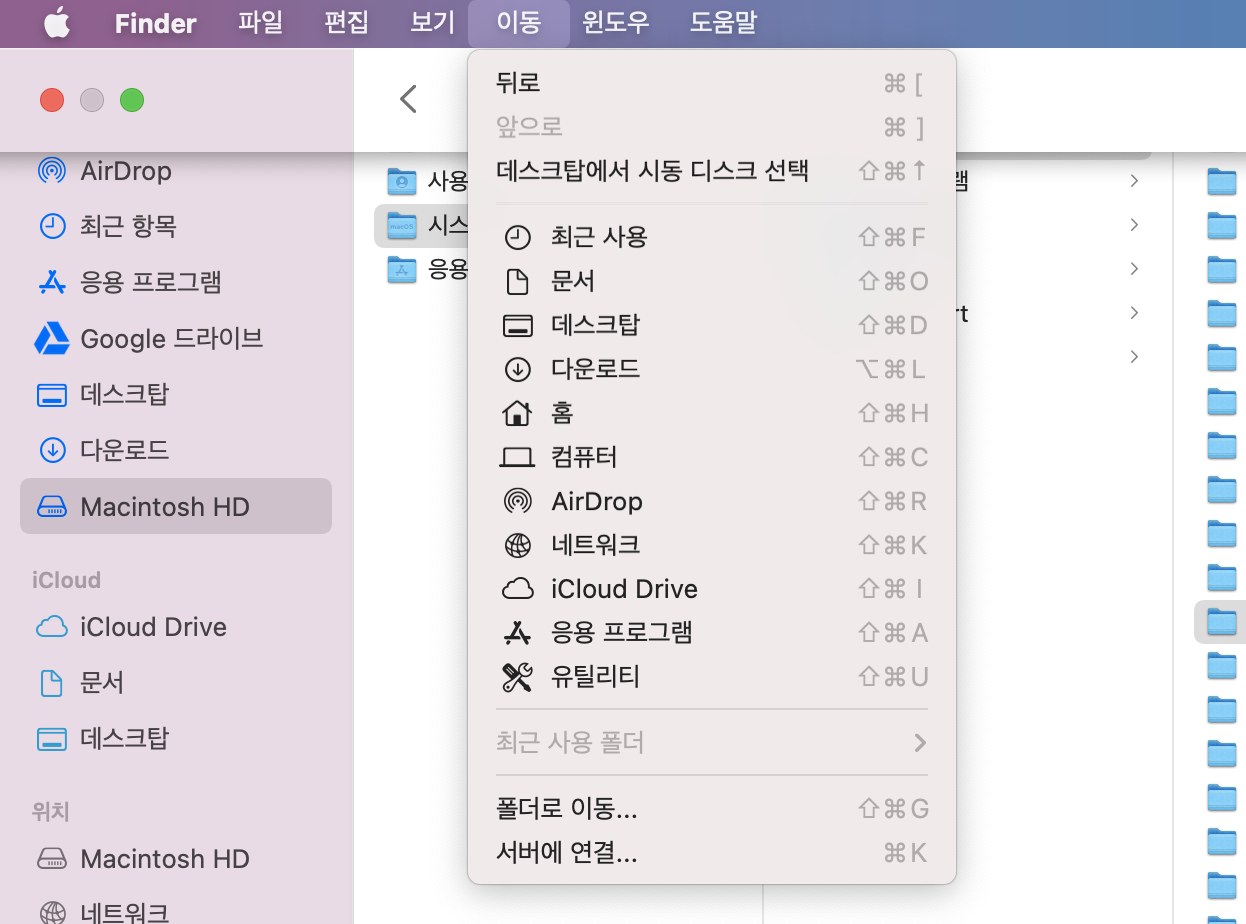1246x924 pixels.
Task: Click the sidebar 다운로드 icon
Action: pyautogui.click(x=52, y=450)
